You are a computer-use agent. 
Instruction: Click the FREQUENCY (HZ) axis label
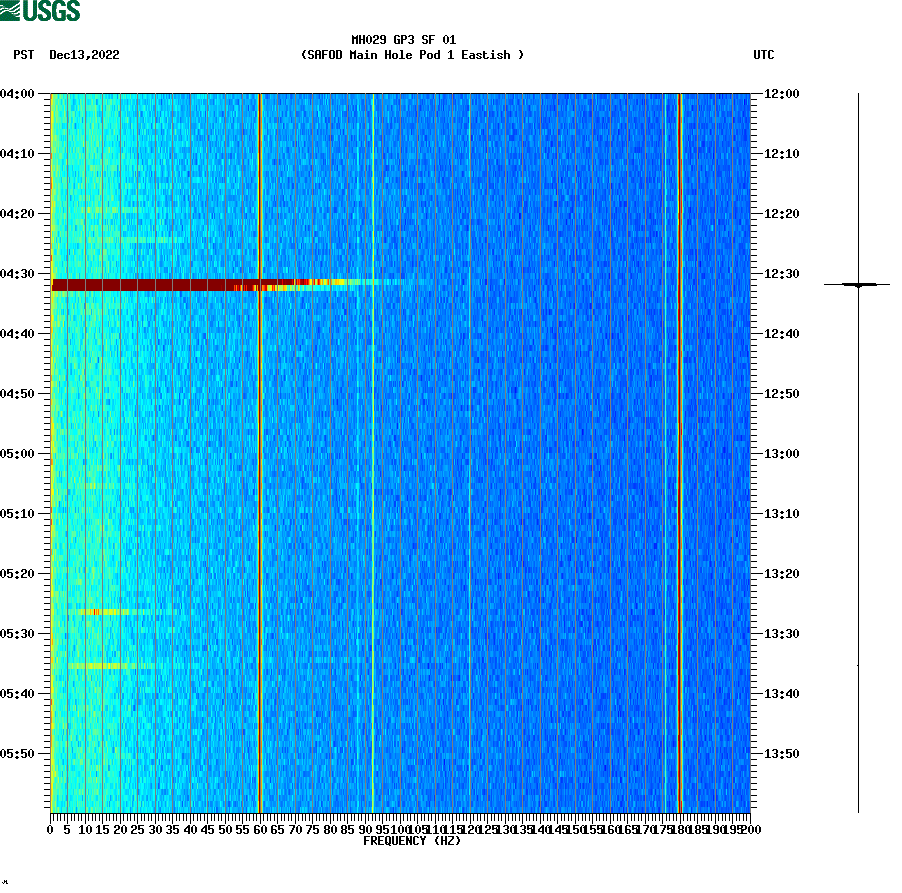point(411,841)
